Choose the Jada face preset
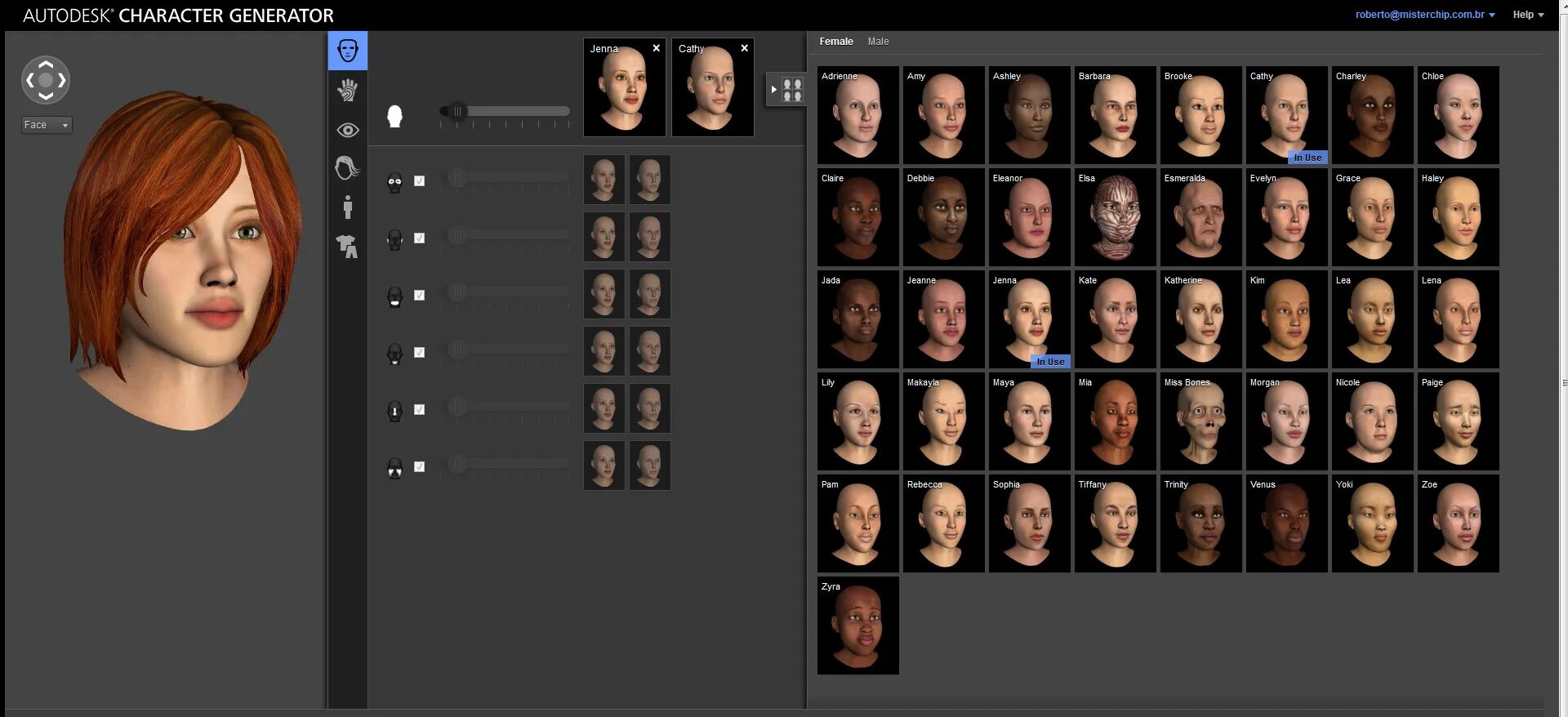Viewport: 1568px width, 717px height. 858,319
